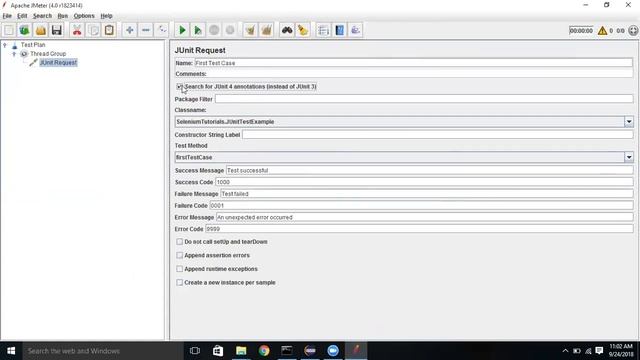Image resolution: width=640 pixels, height=360 pixels.
Task: Click the Failure Message field
Action: [x=427, y=194]
